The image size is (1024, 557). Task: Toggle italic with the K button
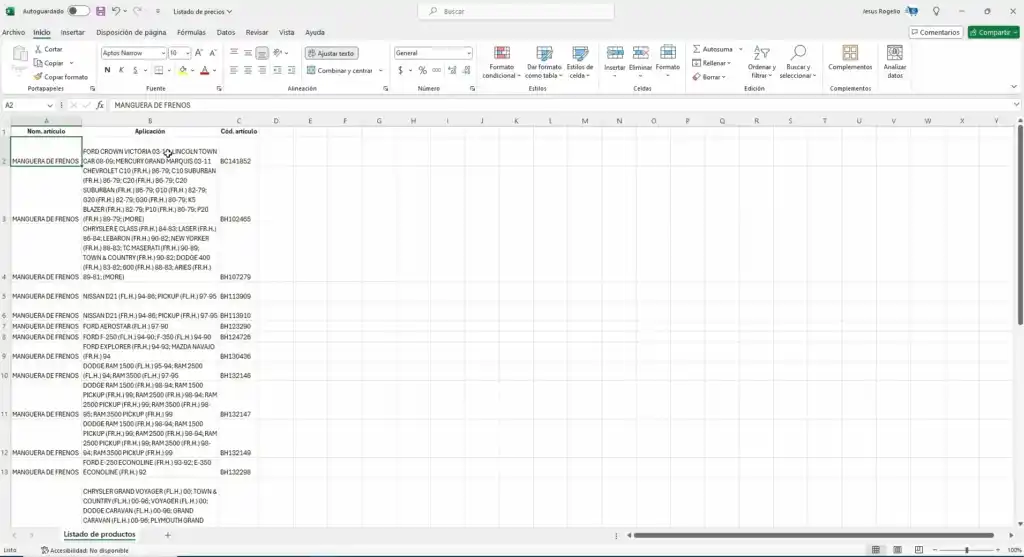(x=121, y=70)
